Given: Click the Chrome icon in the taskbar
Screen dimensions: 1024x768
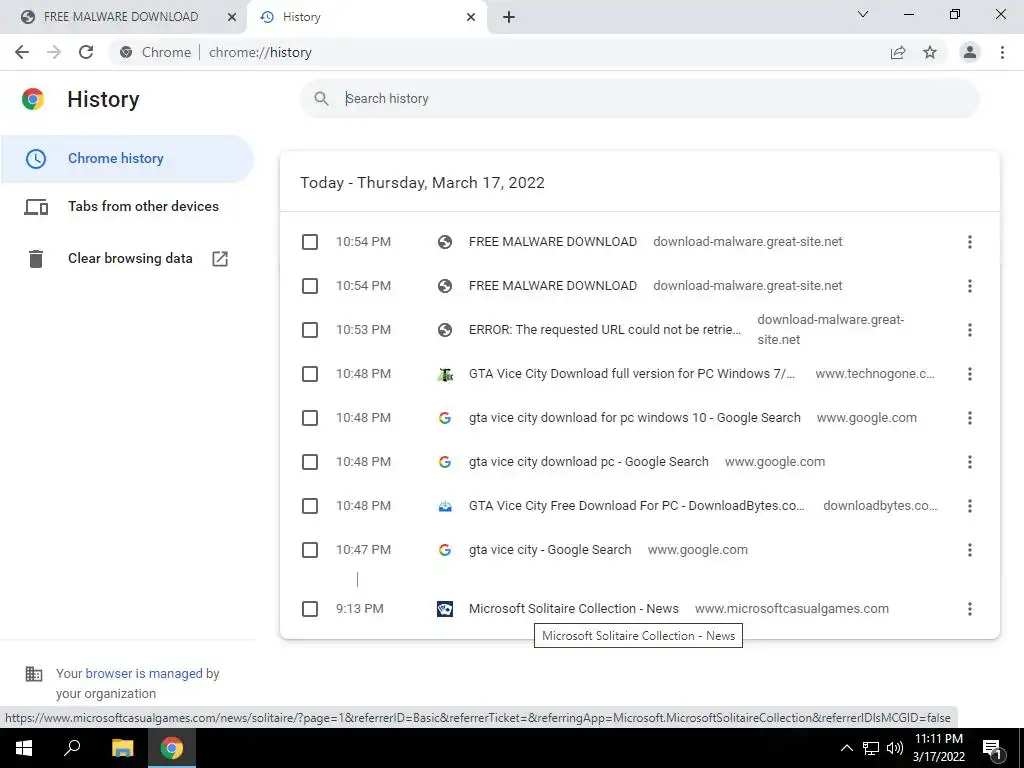Looking at the screenshot, I should pos(172,748).
